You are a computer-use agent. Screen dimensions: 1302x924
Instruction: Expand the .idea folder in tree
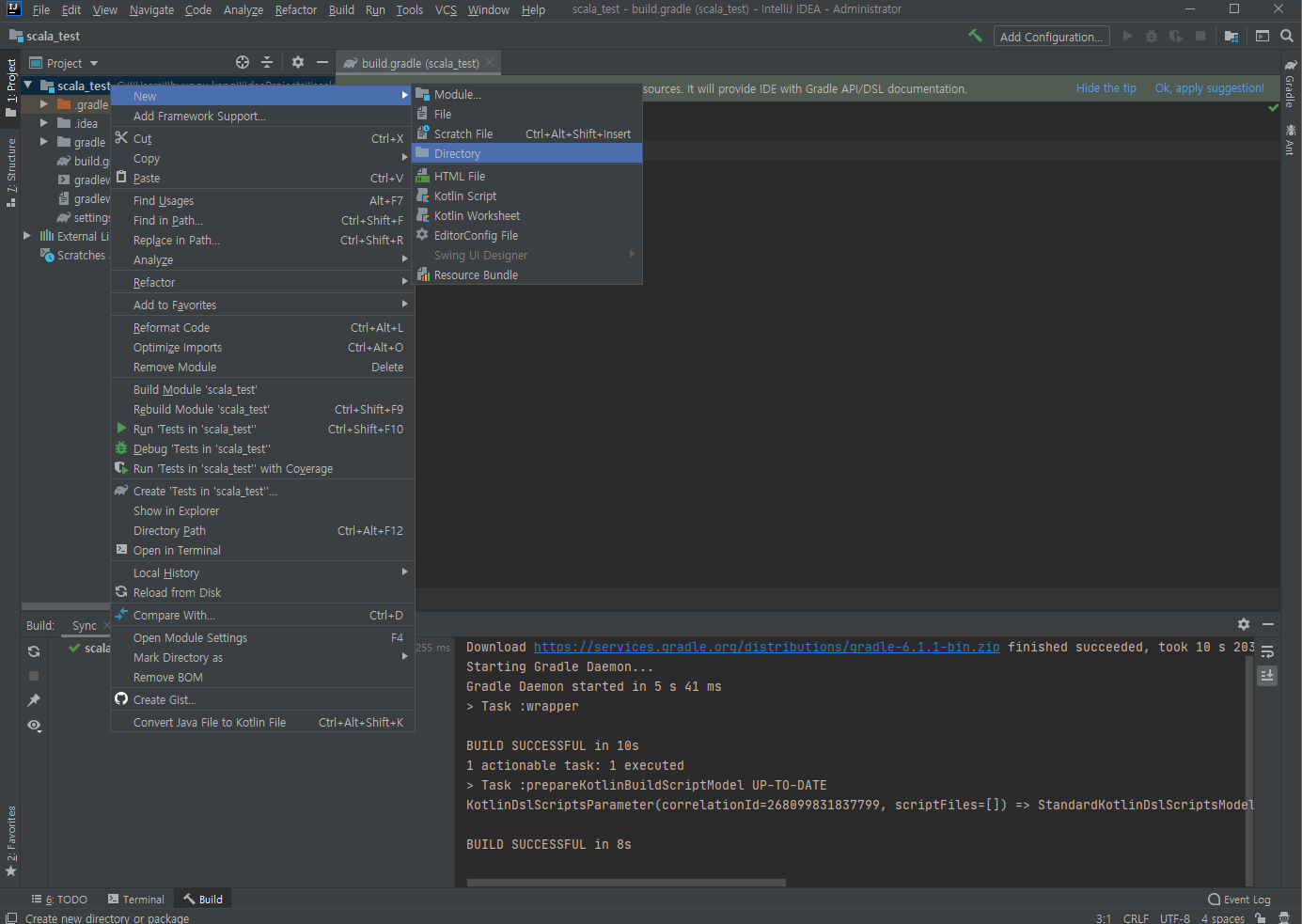(43, 123)
